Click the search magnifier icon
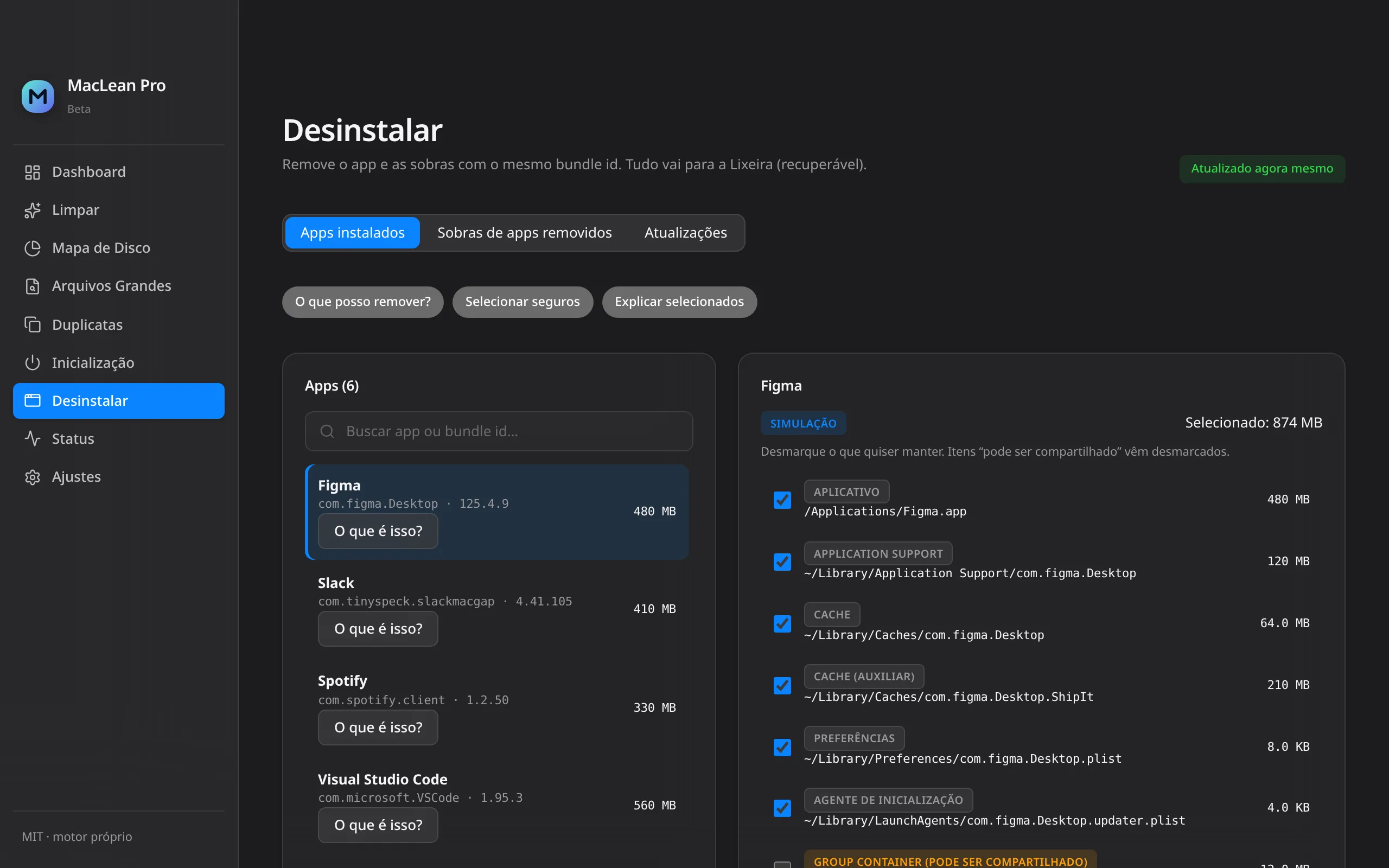The width and height of the screenshot is (1389, 868). click(x=327, y=431)
